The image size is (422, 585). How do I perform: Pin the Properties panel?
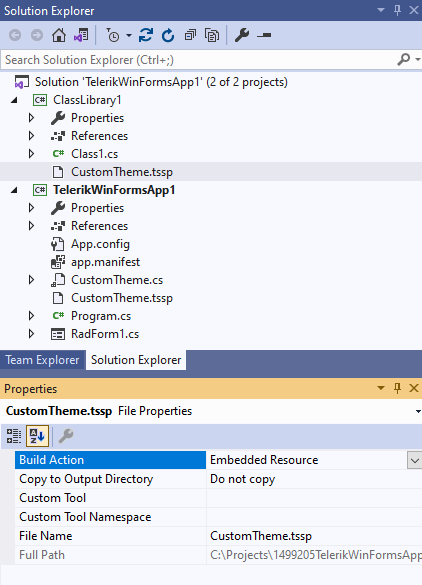[x=397, y=388]
